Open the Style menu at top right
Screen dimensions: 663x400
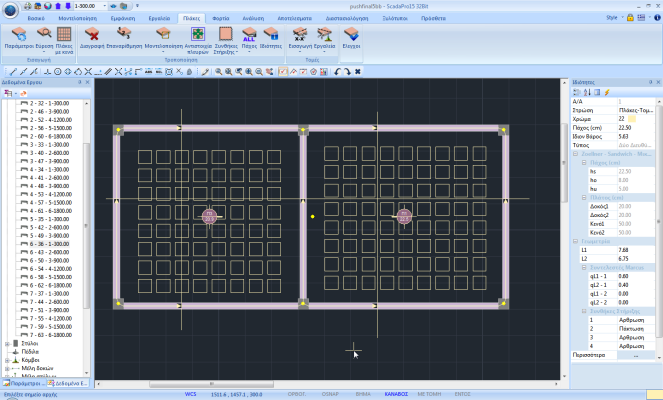point(614,17)
